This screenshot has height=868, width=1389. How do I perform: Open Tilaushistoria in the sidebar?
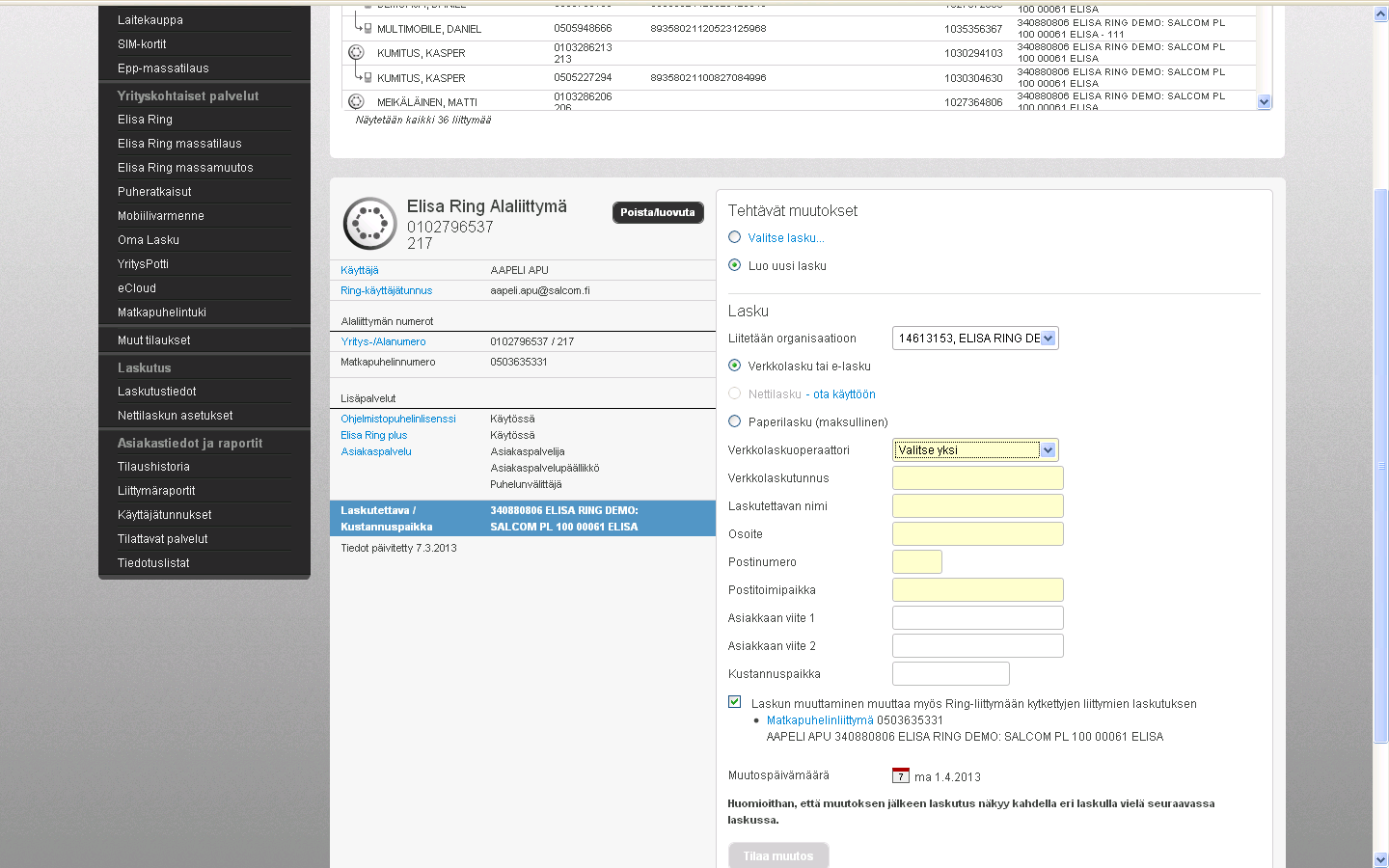(x=153, y=467)
